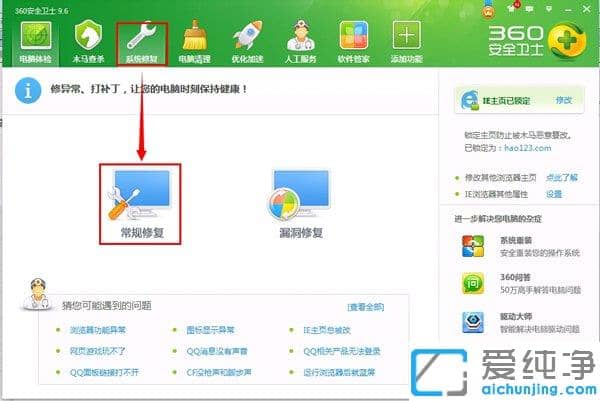Click 修改其他浏览器主页 text

[x=501, y=178]
